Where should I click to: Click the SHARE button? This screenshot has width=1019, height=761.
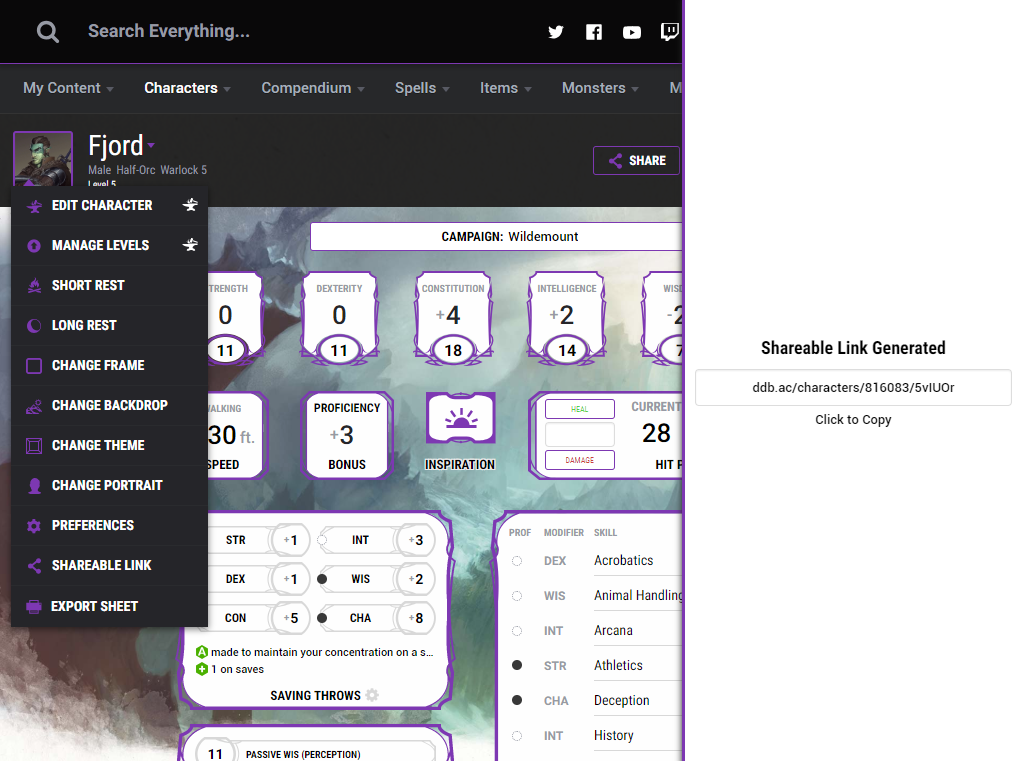(x=636, y=161)
